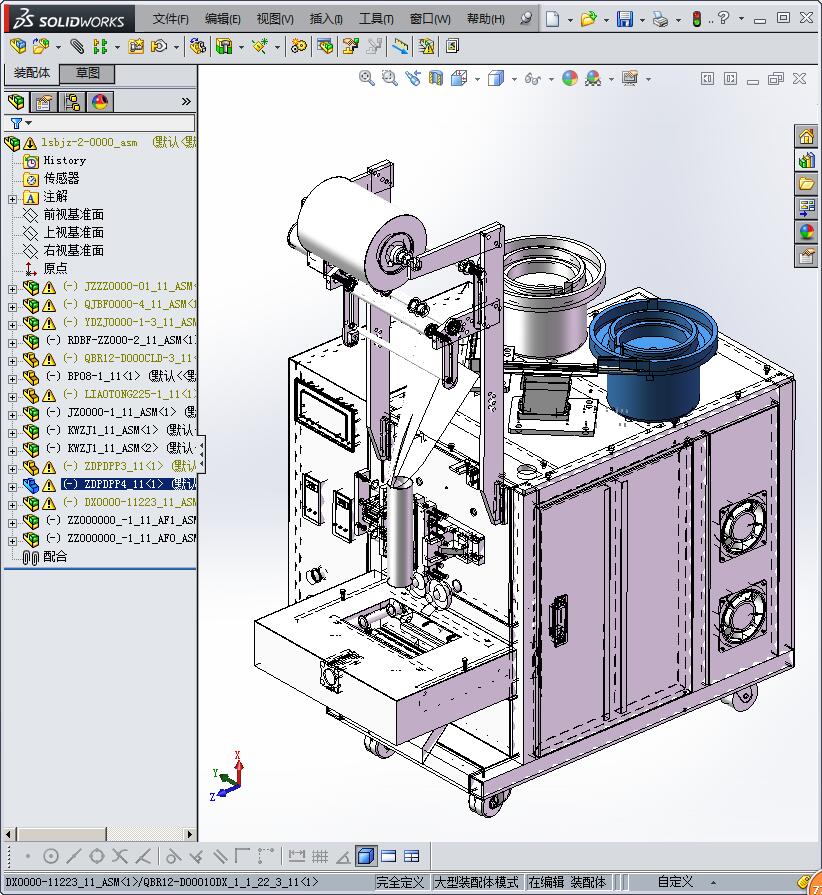Open the DisplayManager color ball tab
The width and height of the screenshot is (822, 895).
click(x=100, y=102)
